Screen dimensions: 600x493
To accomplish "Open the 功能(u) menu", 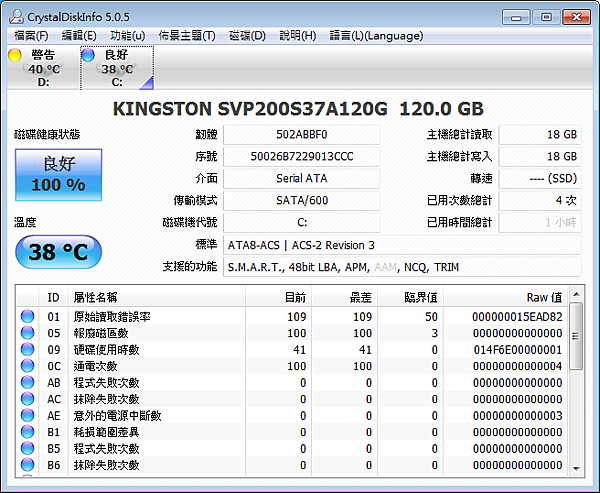I will pyautogui.click(x=127, y=36).
